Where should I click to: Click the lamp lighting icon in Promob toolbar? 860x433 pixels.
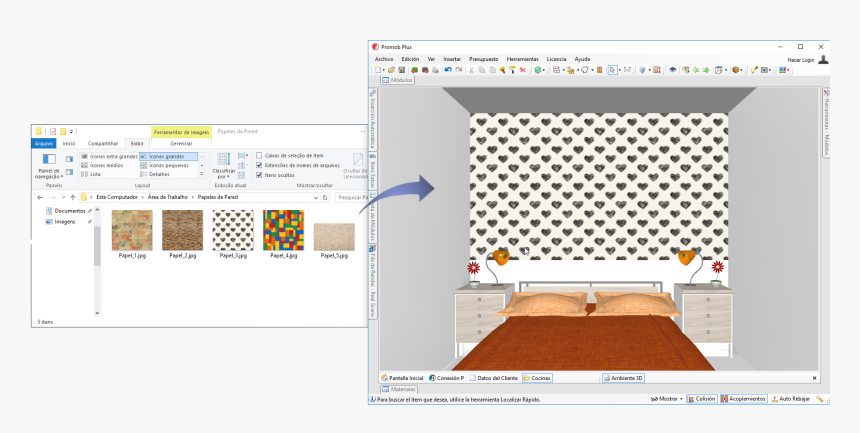[x=754, y=70]
